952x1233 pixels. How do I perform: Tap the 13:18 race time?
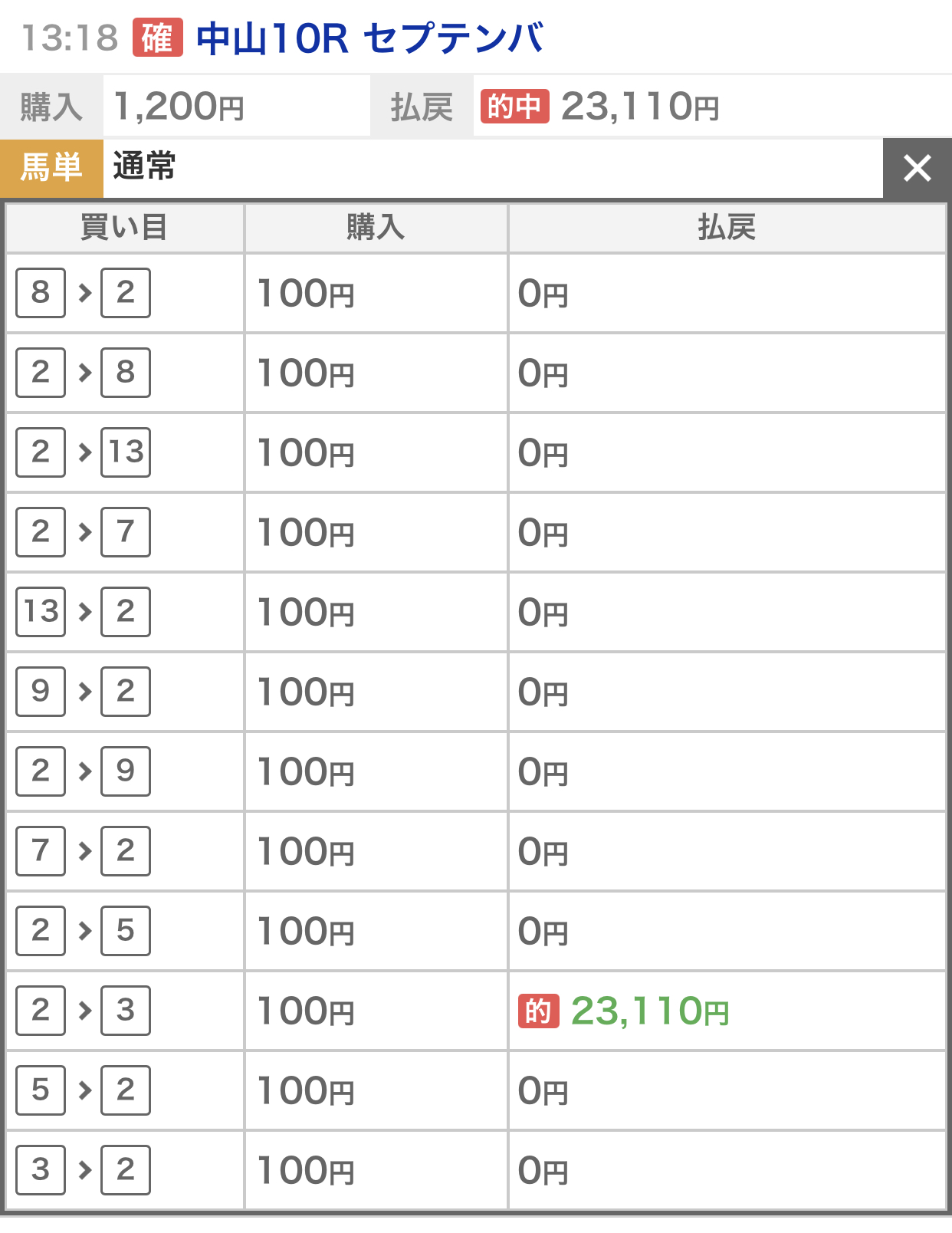(x=70, y=38)
